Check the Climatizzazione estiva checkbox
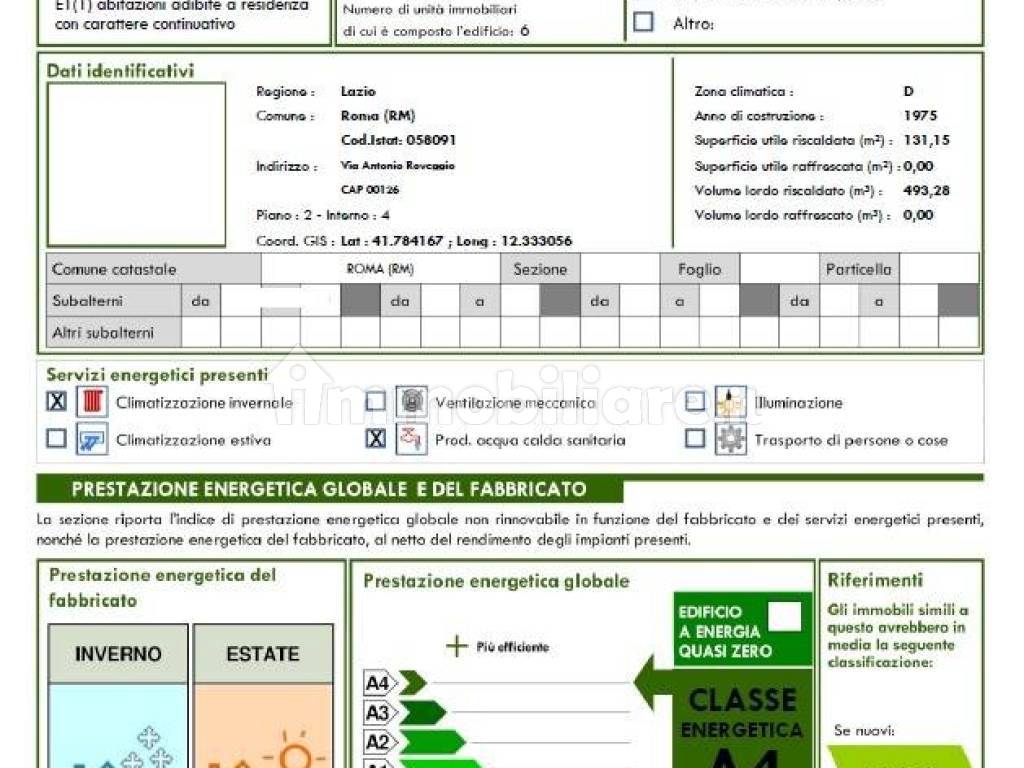This screenshot has width=1024, height=768. point(57,438)
